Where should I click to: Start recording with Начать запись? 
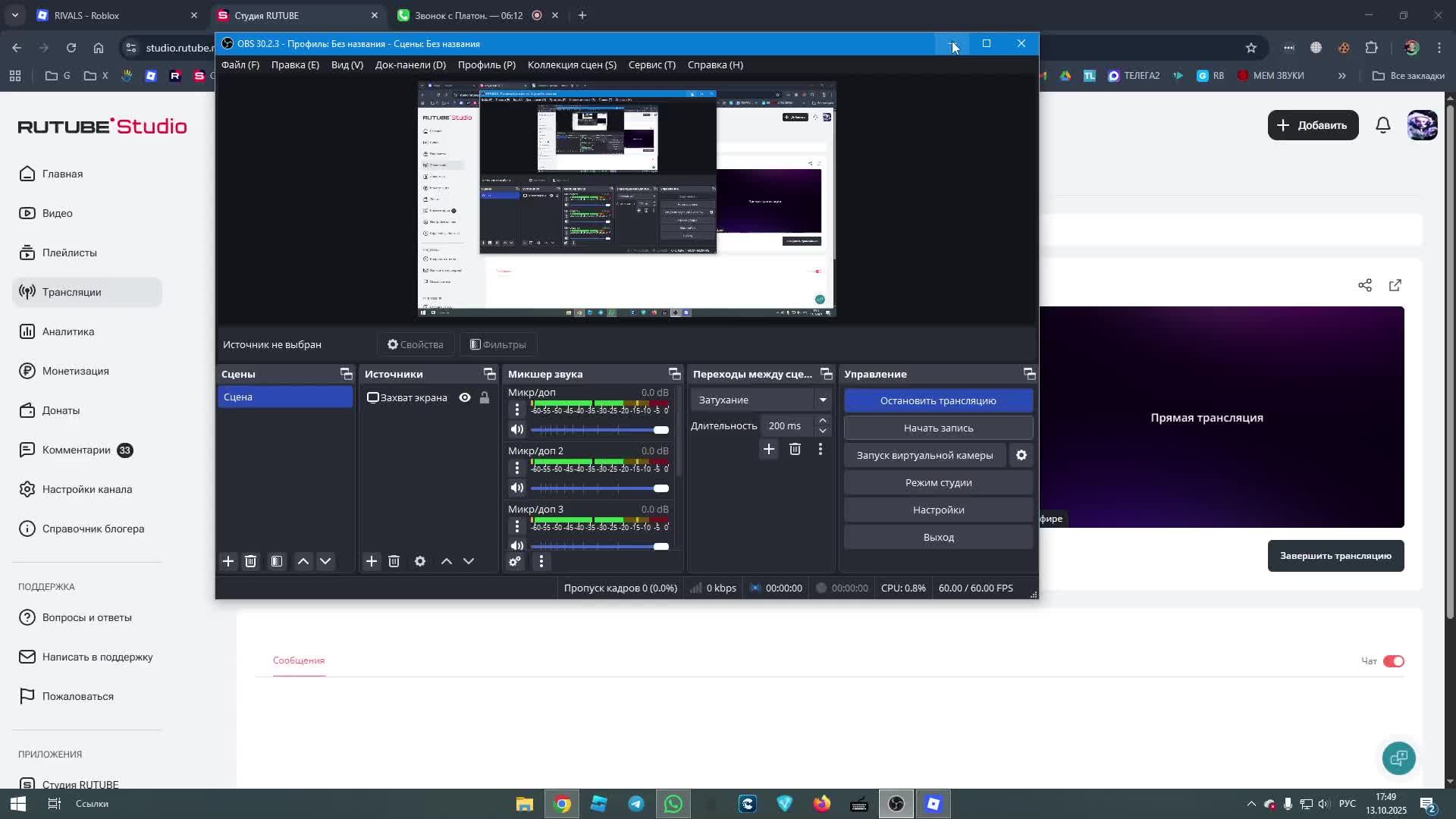pos(938,428)
